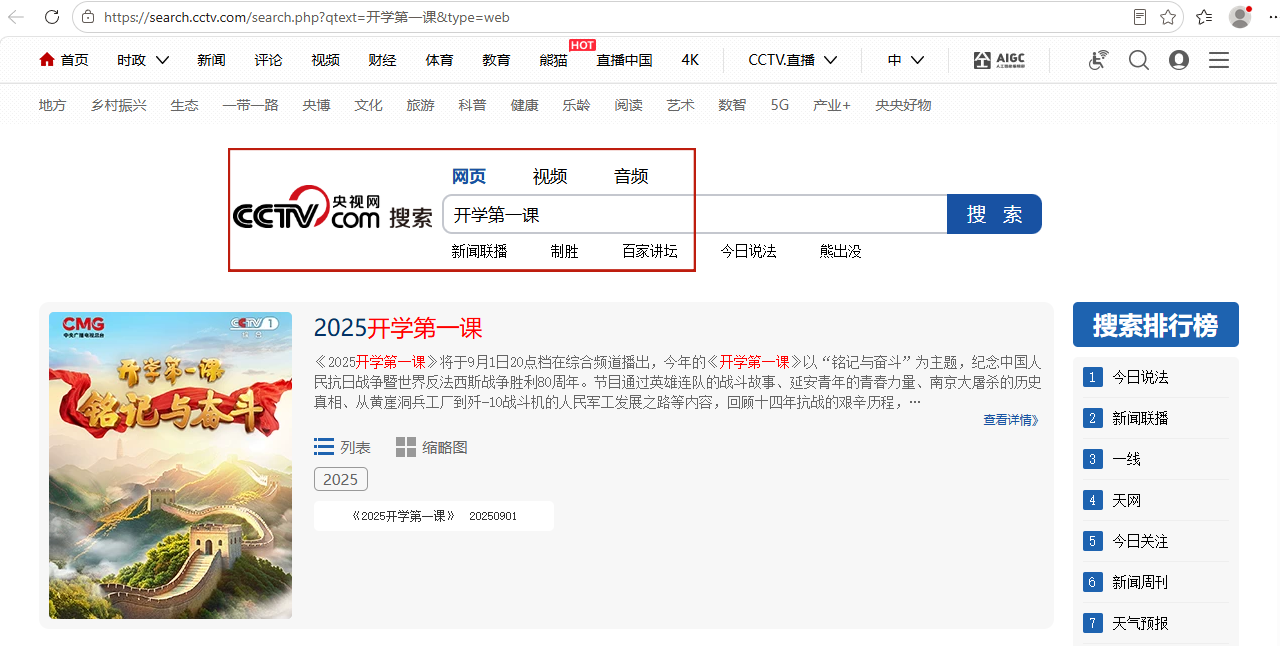Select the 音频 search tab

point(631,176)
